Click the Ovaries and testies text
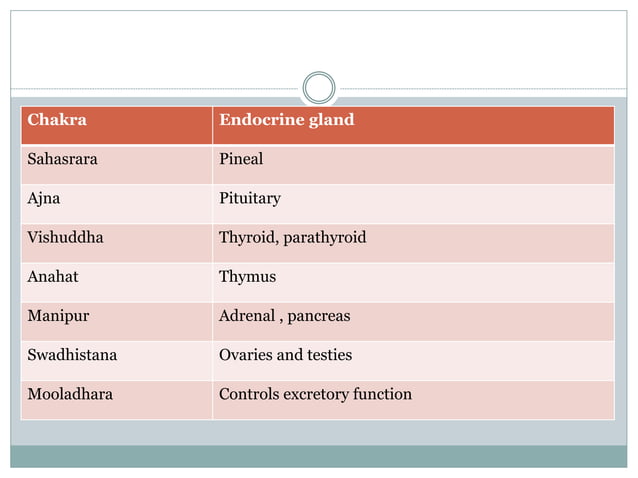Screen dimensions: 638x478 click(x=285, y=355)
